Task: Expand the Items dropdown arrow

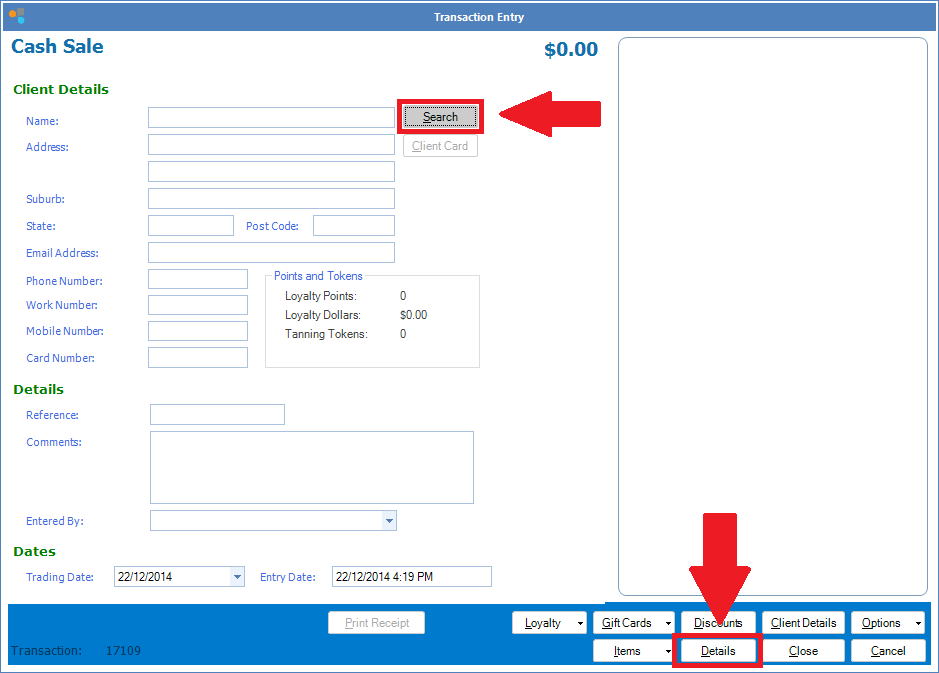Action: (x=667, y=651)
